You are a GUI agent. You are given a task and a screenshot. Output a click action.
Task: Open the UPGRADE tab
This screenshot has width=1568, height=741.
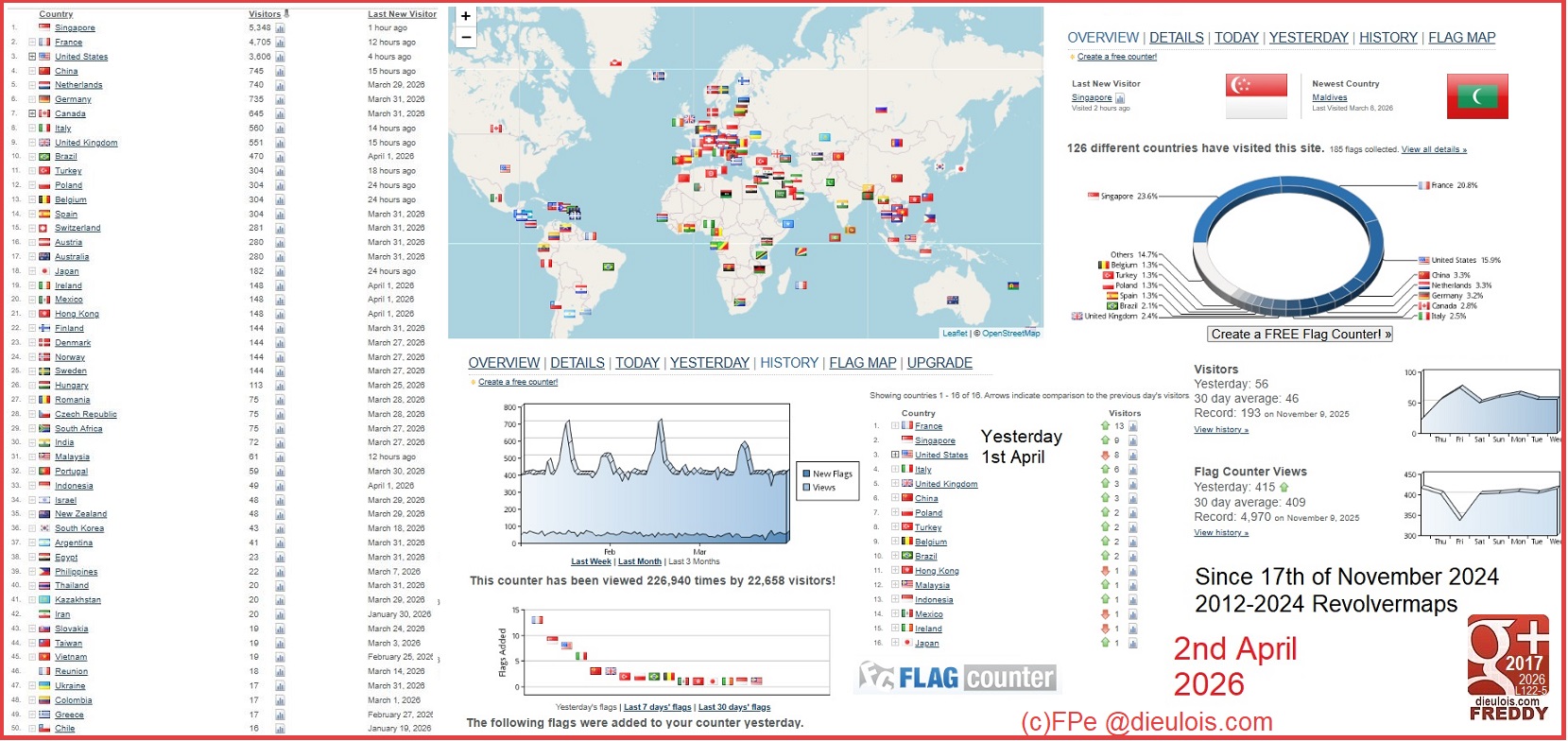(x=939, y=363)
